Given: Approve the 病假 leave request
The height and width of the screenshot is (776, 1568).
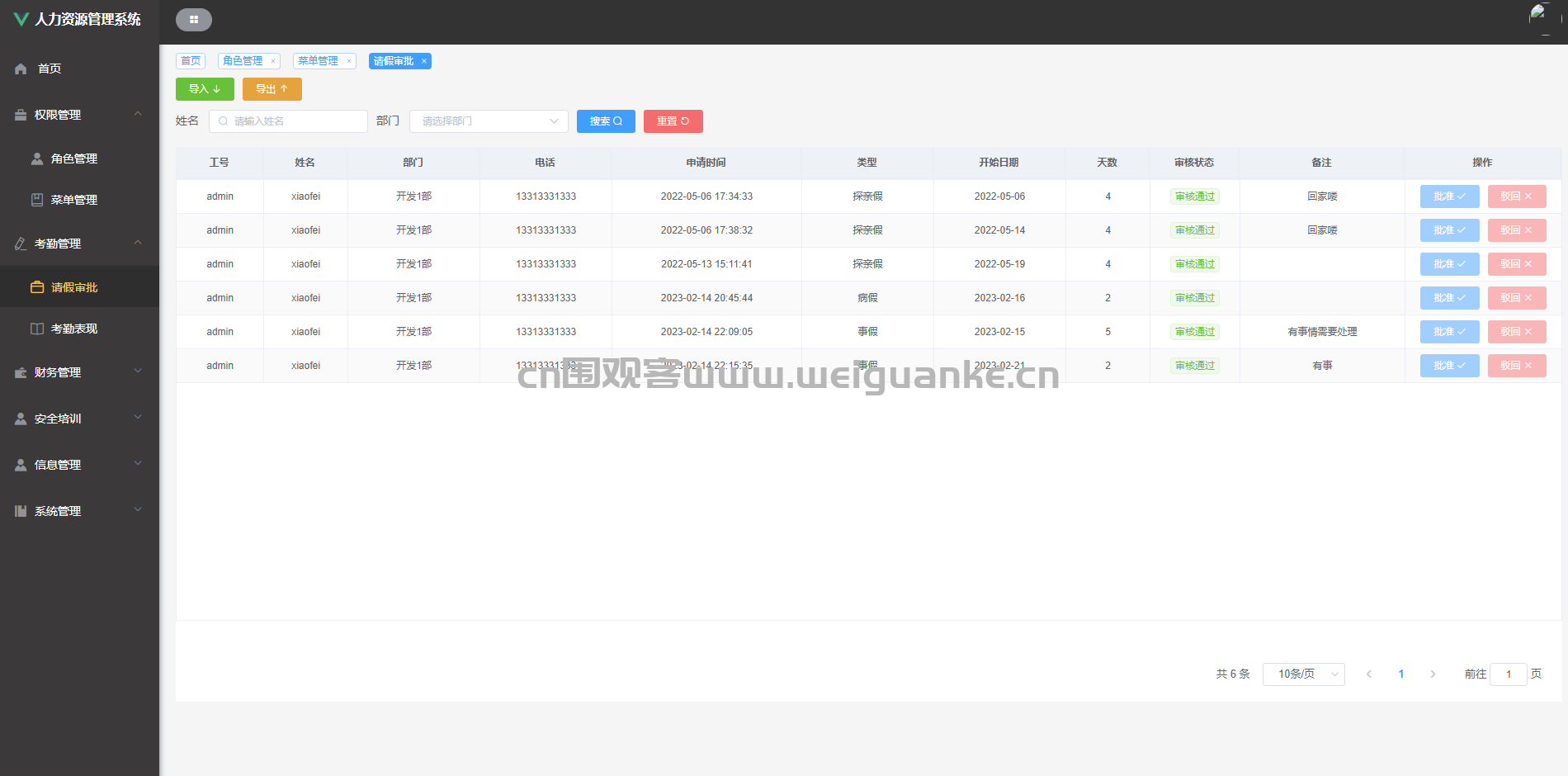Looking at the screenshot, I should tap(1450, 298).
